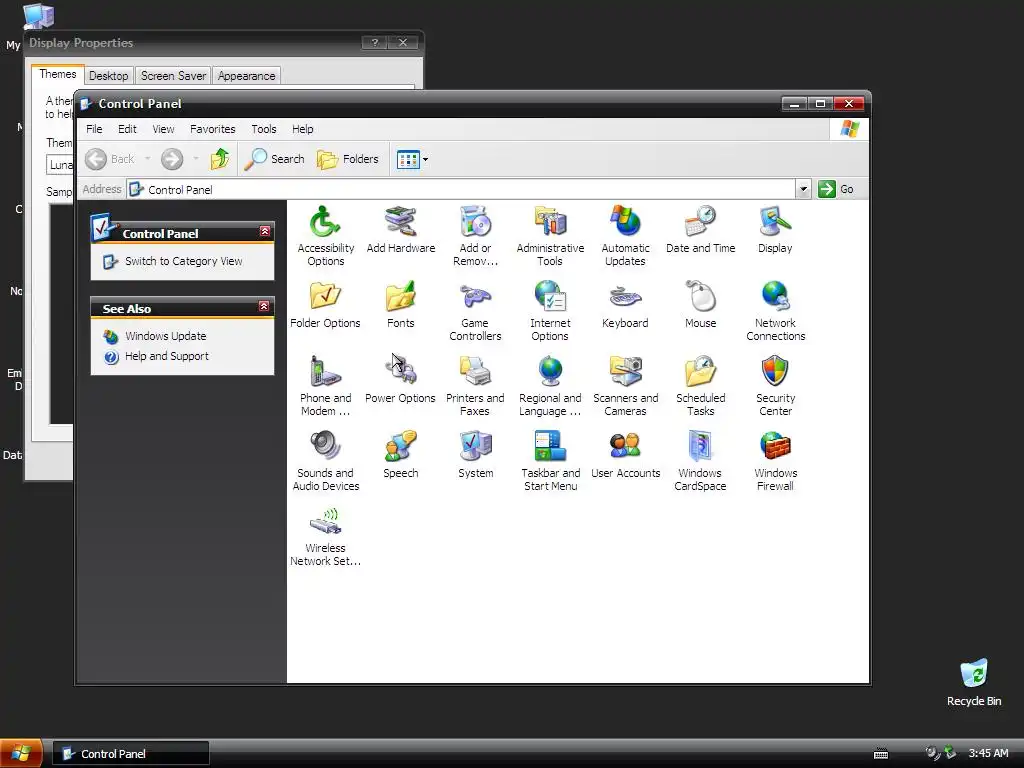Expand the Address bar dropdown
Image resolution: width=1024 pixels, height=768 pixels.
click(803, 189)
